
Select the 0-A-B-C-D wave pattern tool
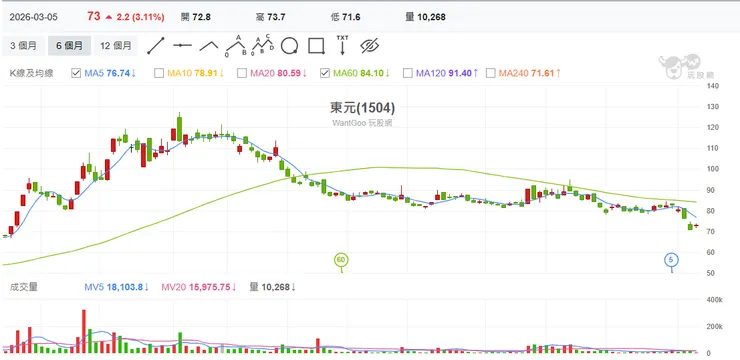[262, 46]
